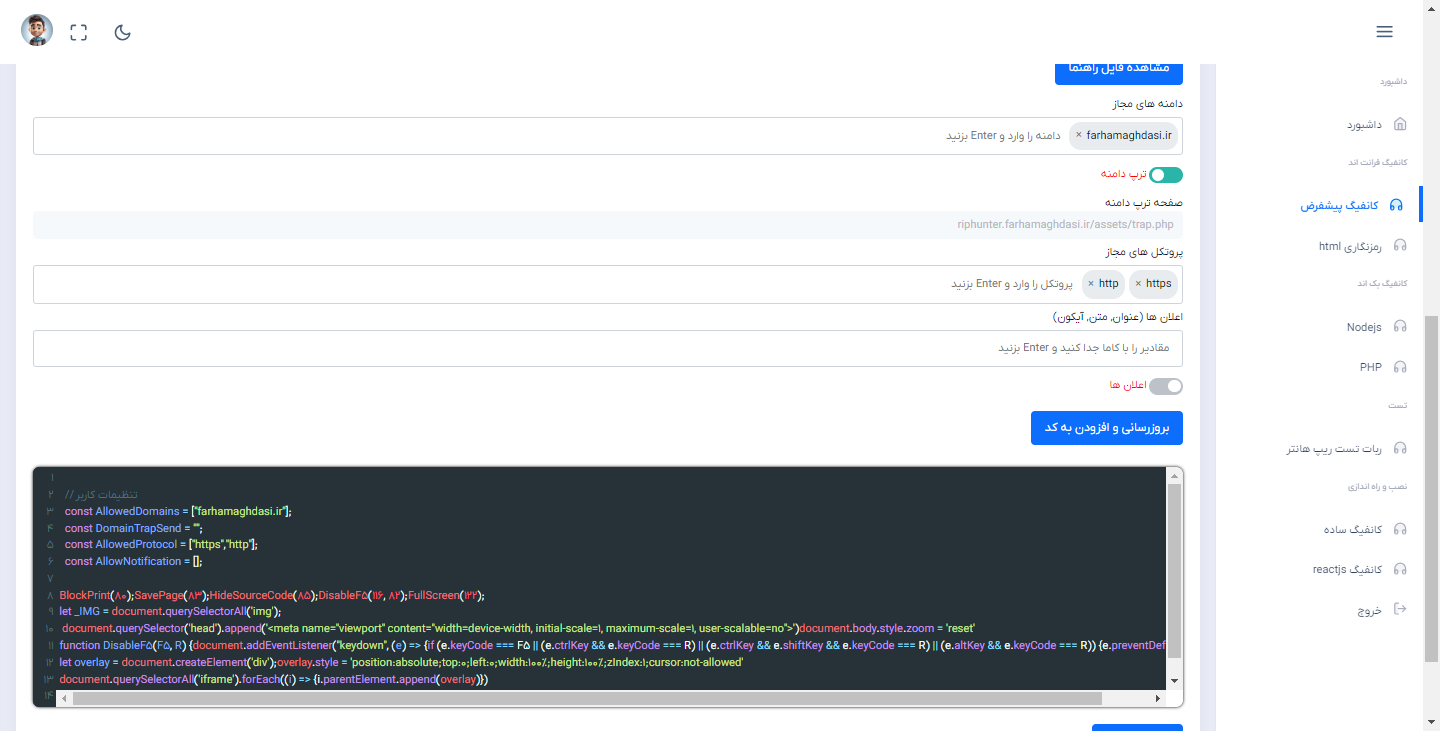Click the notifications values input field
Screen dimensions: 1440x731
click(x=607, y=349)
